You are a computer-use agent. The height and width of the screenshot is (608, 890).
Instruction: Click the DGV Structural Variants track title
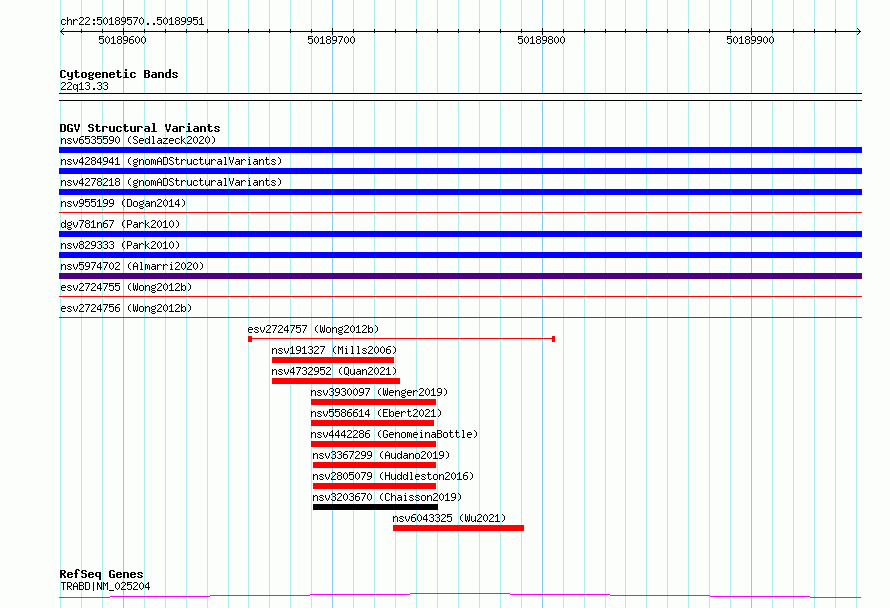click(140, 128)
